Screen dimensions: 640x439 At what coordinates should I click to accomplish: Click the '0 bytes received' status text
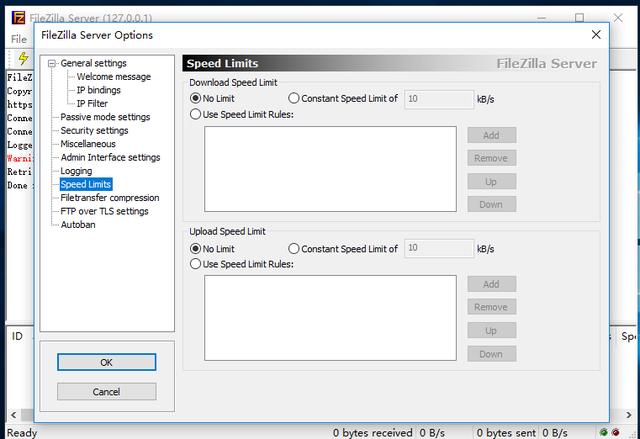(373, 433)
